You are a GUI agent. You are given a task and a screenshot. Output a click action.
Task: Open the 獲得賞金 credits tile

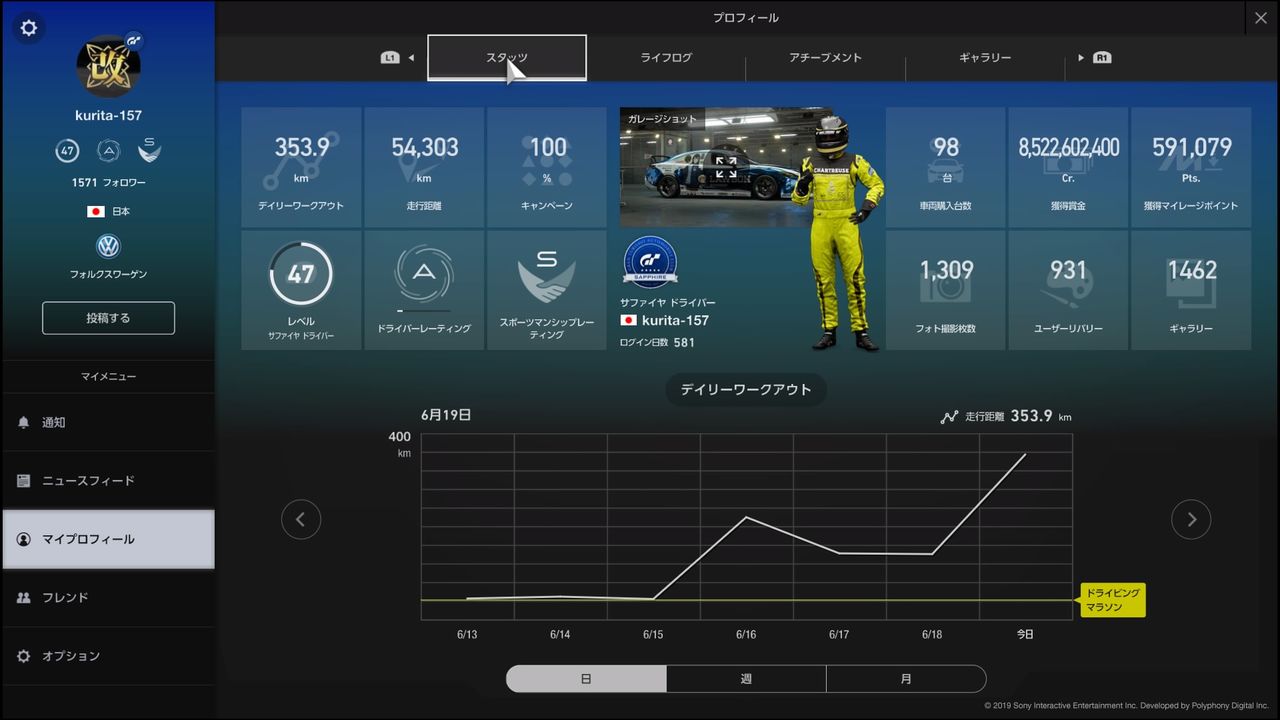click(x=1068, y=167)
